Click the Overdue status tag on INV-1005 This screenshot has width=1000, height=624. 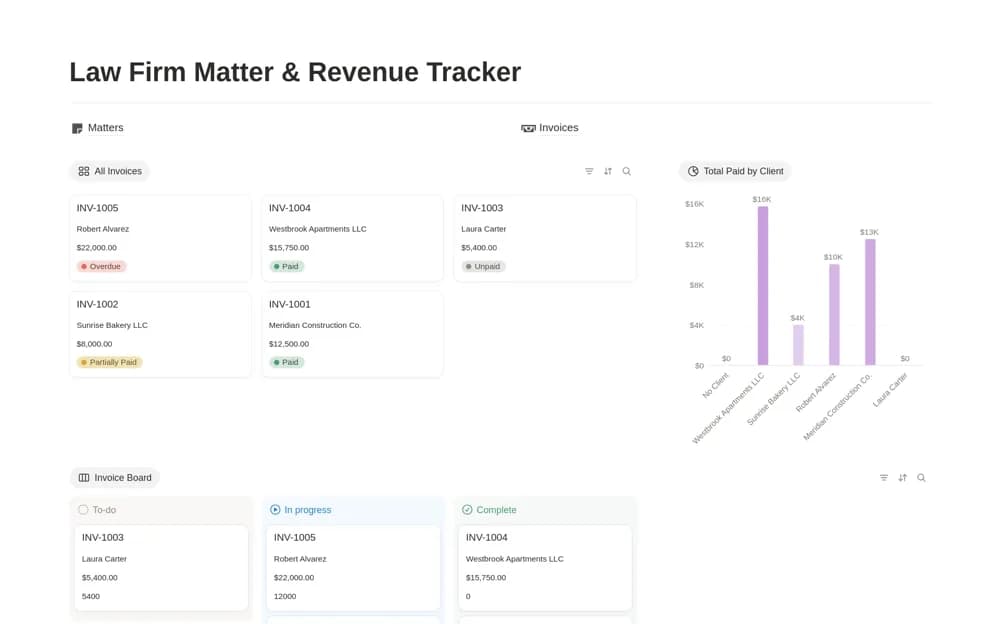pyautogui.click(x=101, y=267)
